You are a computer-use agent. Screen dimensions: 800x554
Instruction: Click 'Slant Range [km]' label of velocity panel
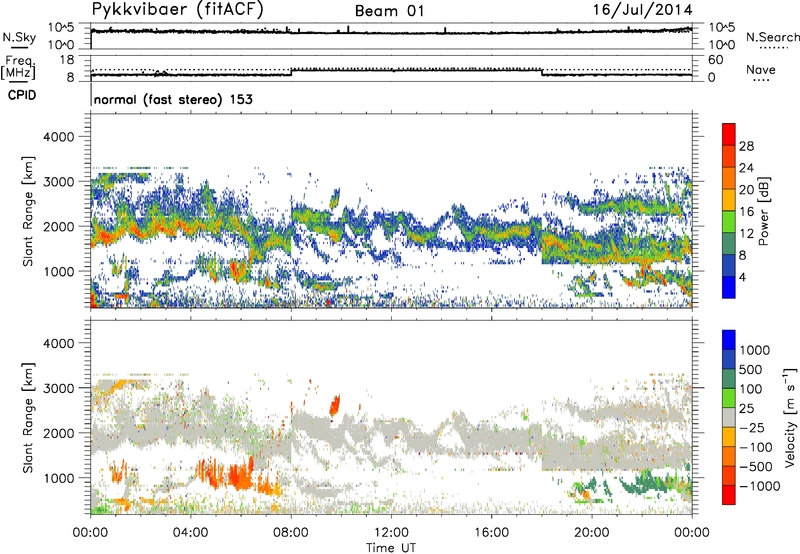pyautogui.click(x=28, y=418)
